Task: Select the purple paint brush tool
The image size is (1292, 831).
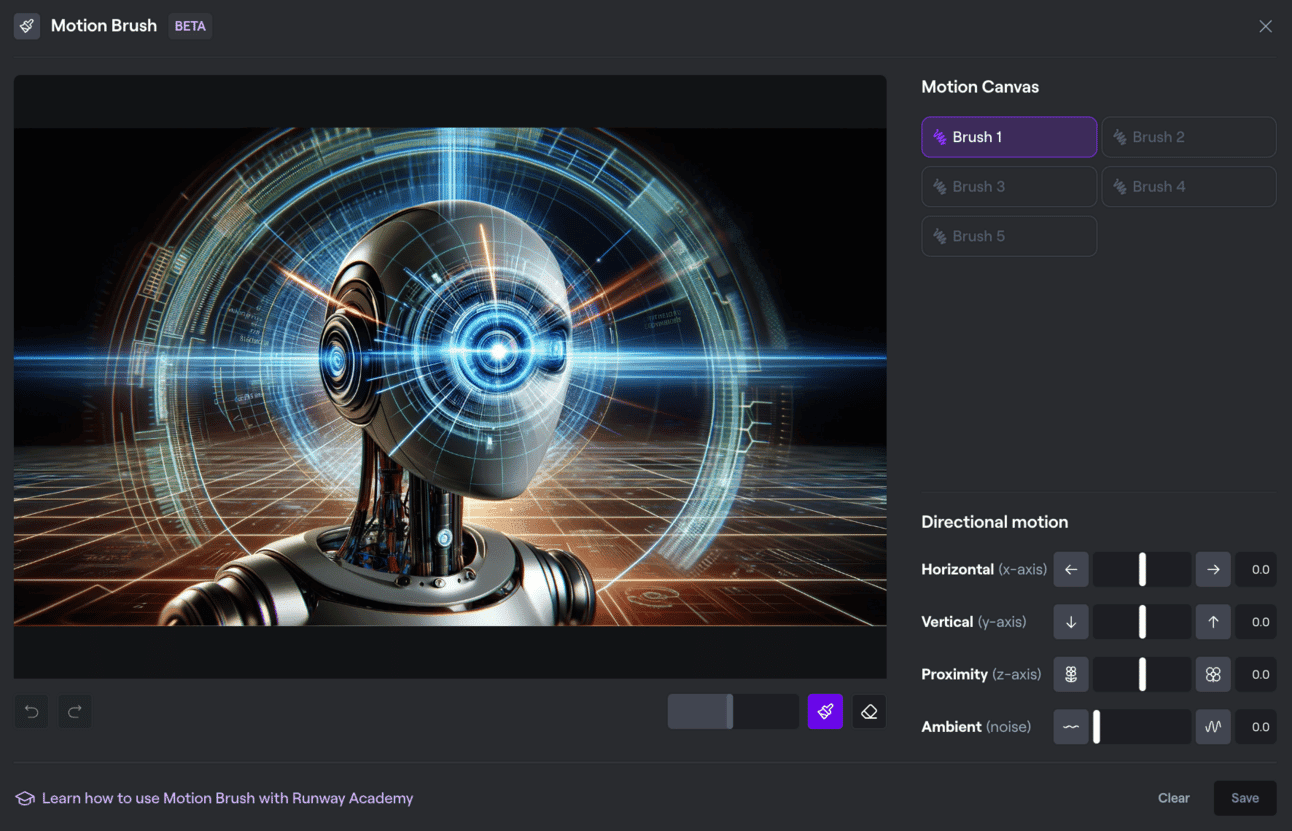Action: click(825, 712)
